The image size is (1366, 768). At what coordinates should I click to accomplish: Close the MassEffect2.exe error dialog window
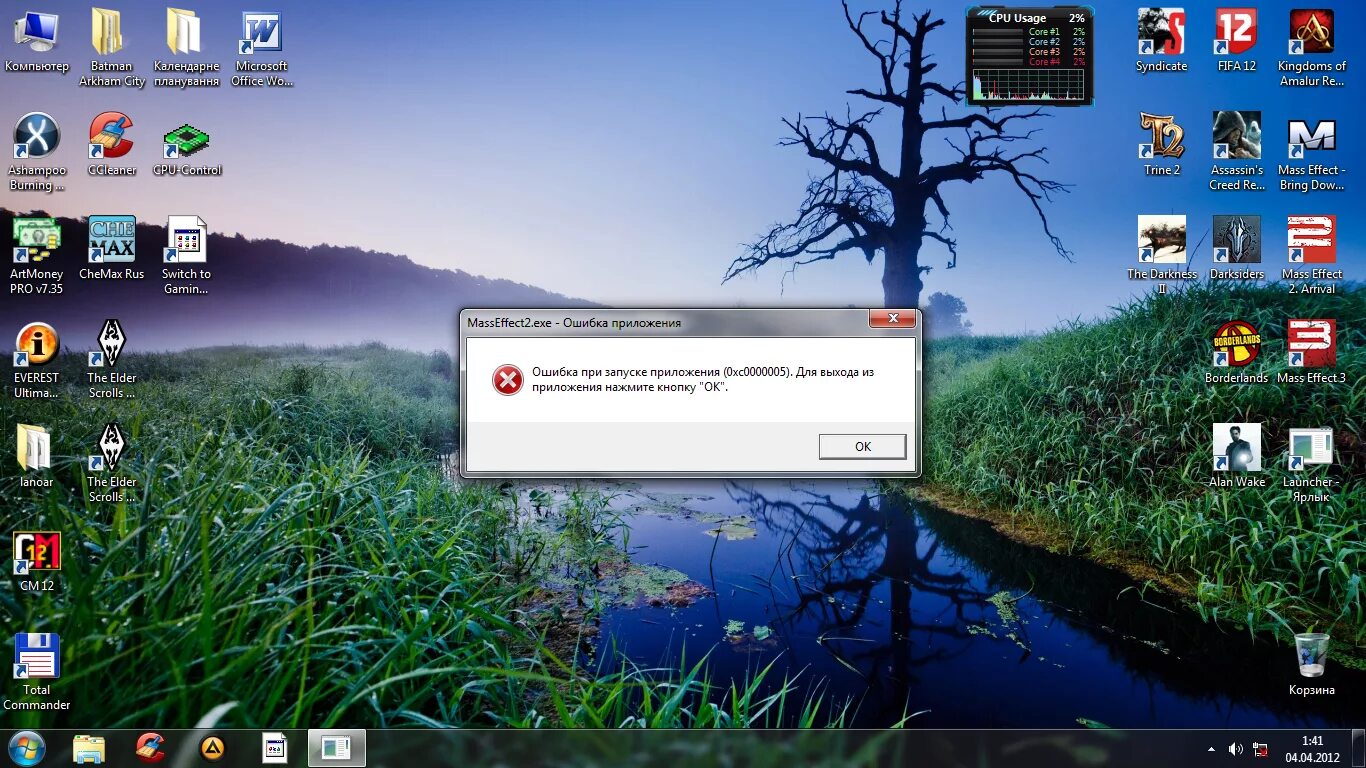pos(892,319)
